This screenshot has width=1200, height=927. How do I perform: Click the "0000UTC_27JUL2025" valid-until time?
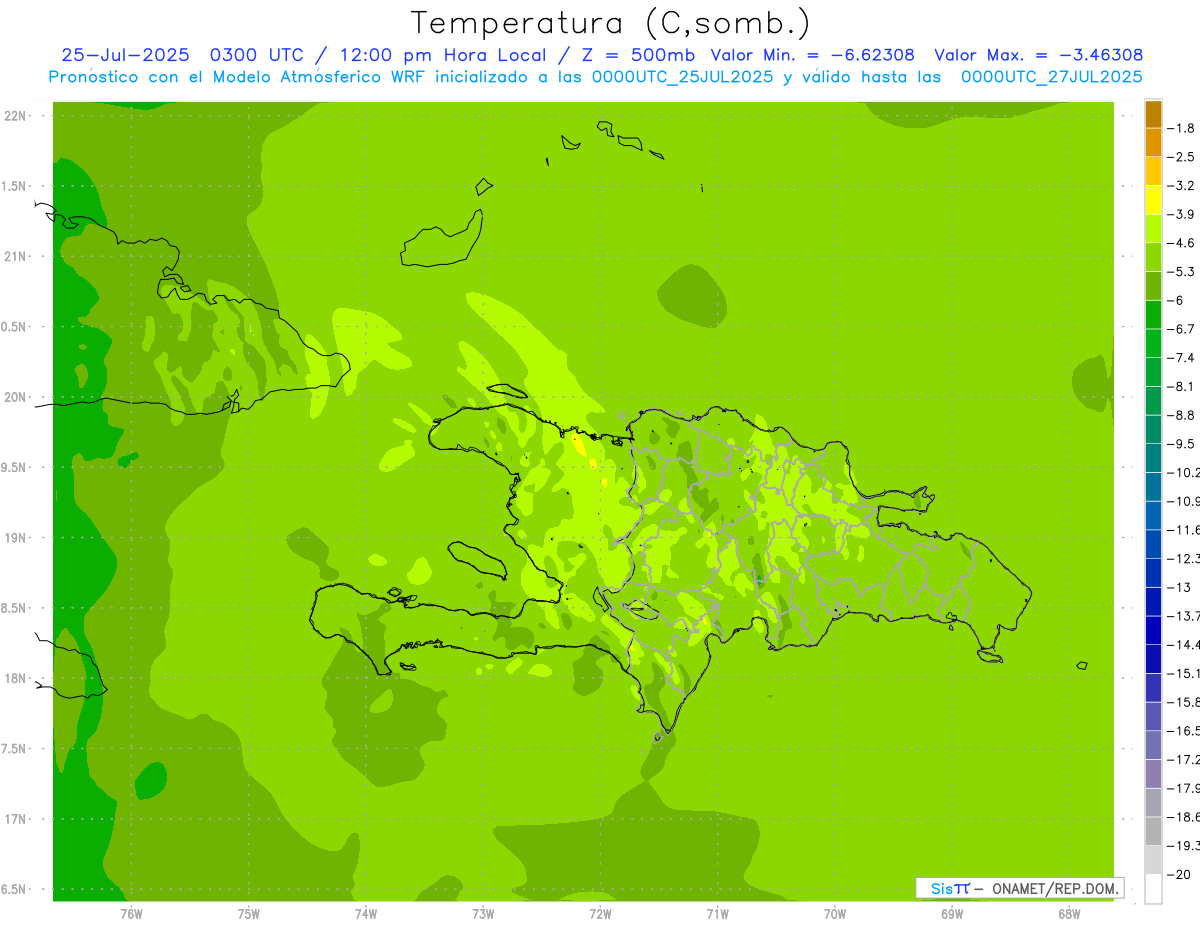click(x=1052, y=77)
